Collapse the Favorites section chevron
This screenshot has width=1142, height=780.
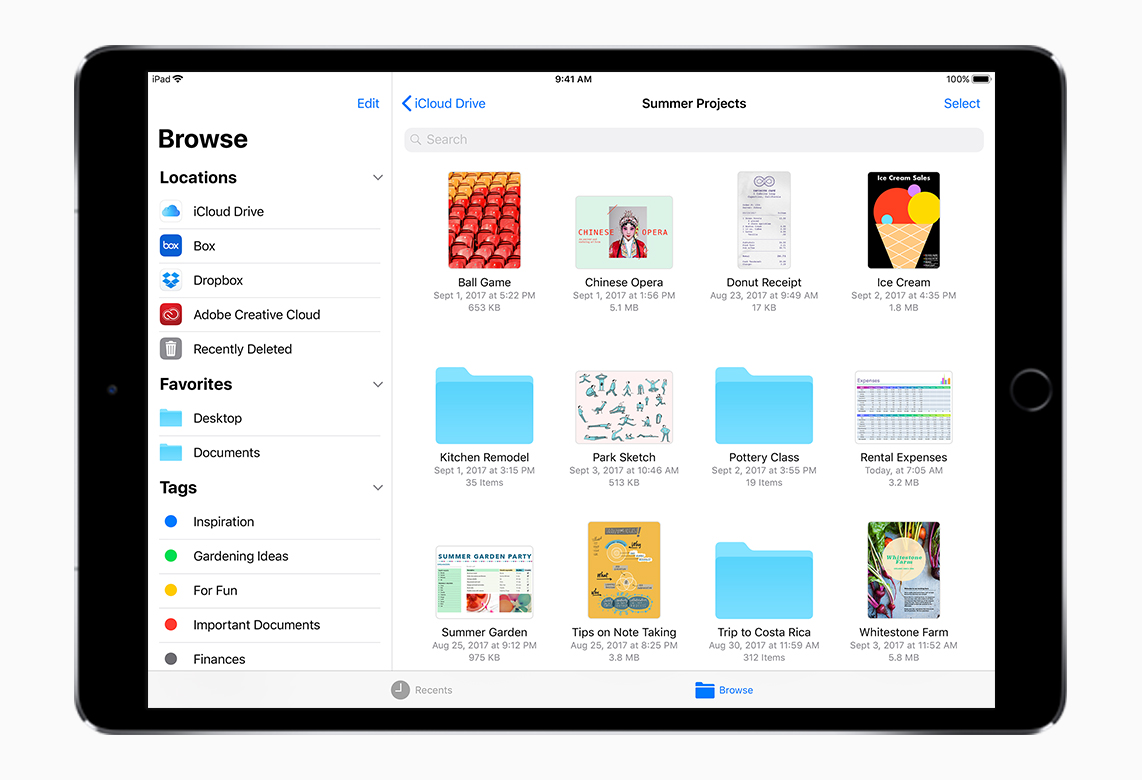point(378,385)
